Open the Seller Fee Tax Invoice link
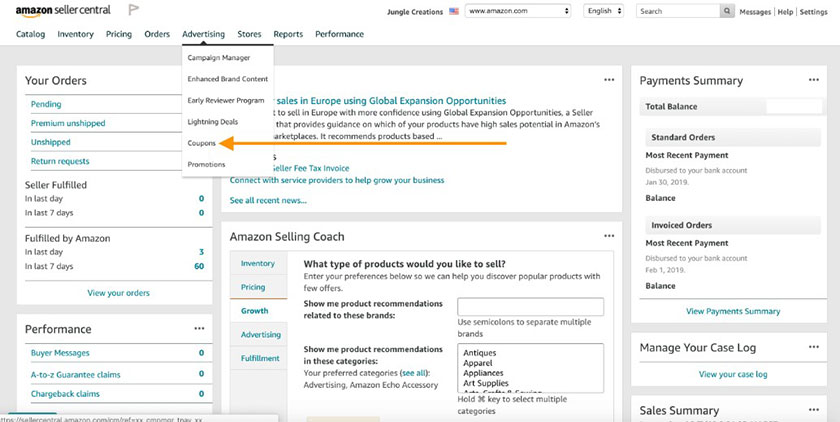This screenshot has width=840, height=422. pos(310,168)
